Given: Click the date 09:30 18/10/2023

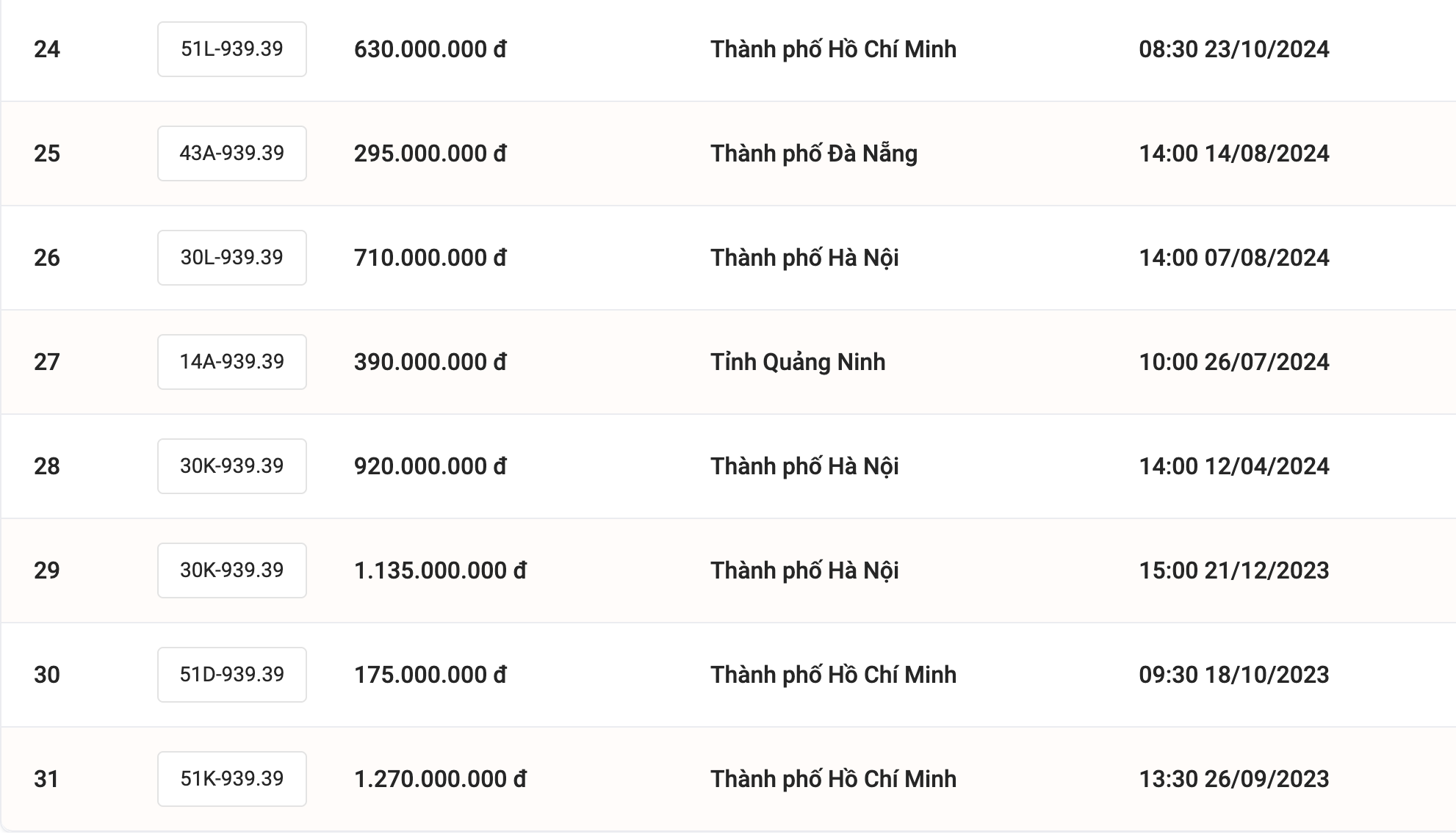Looking at the screenshot, I should coord(1233,675).
